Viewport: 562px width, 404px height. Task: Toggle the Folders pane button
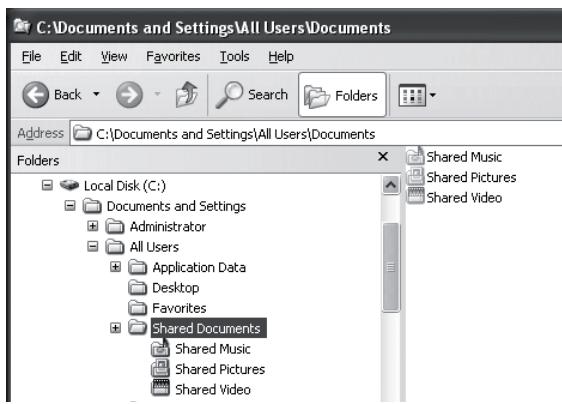tap(342, 95)
